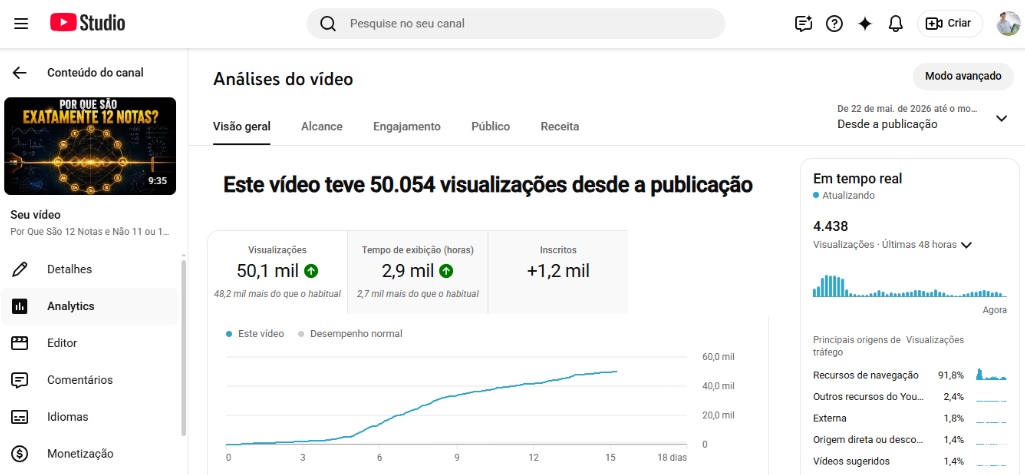This screenshot has width=1025, height=475.
Task: Switch to the Receita tab
Action: [560, 127]
